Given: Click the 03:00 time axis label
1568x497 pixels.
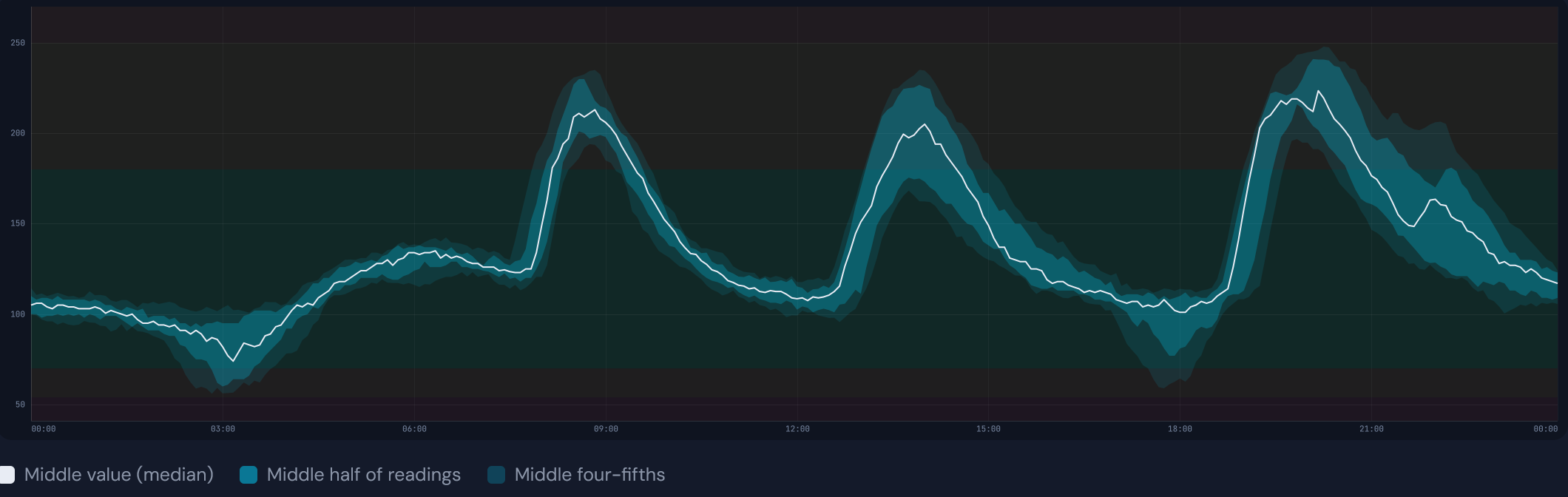Looking at the screenshot, I should 223,429.
